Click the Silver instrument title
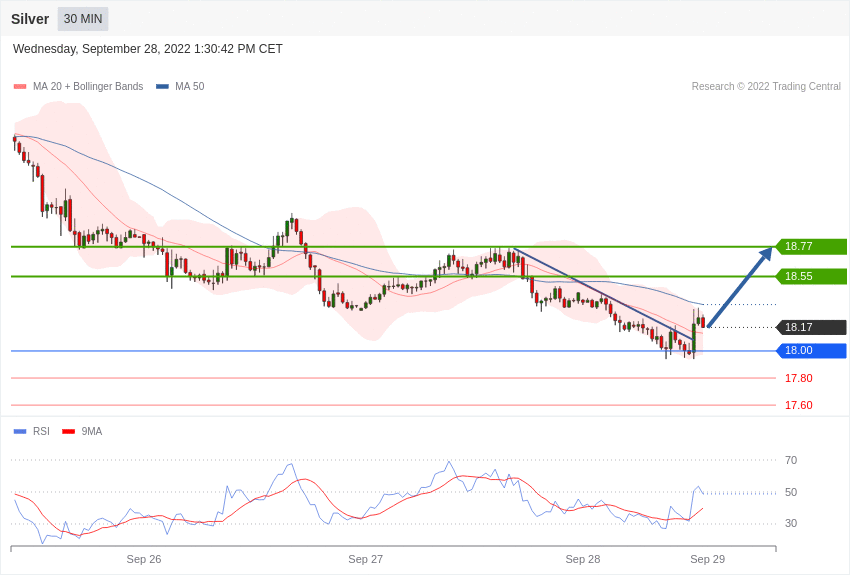 30,19
